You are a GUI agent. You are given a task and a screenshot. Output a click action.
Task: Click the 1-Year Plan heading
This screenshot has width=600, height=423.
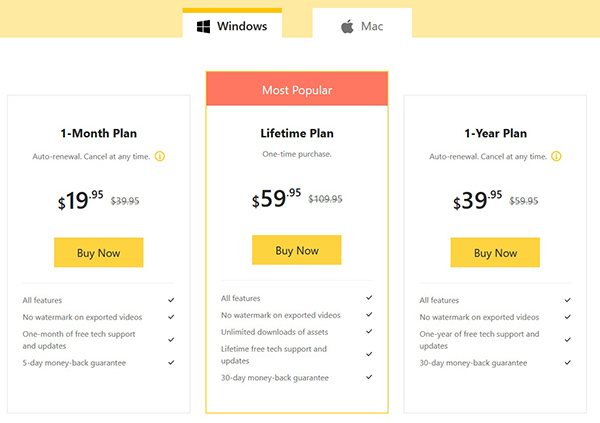496,133
